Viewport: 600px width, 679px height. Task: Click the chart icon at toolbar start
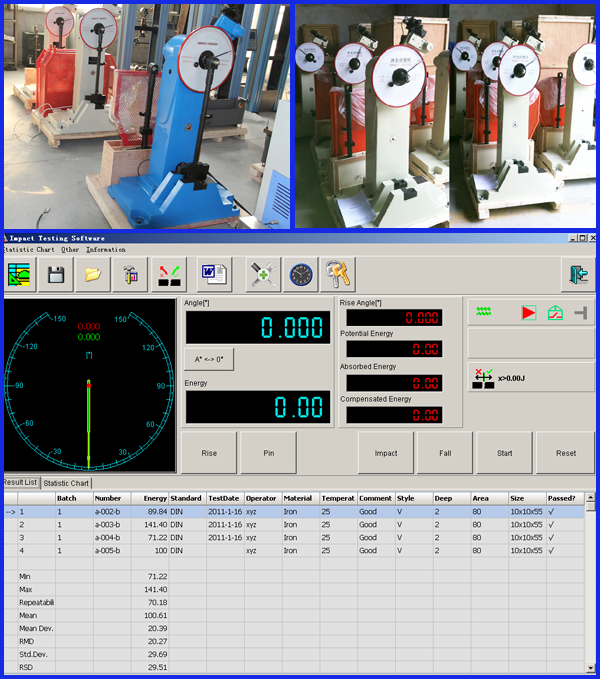coord(20,274)
